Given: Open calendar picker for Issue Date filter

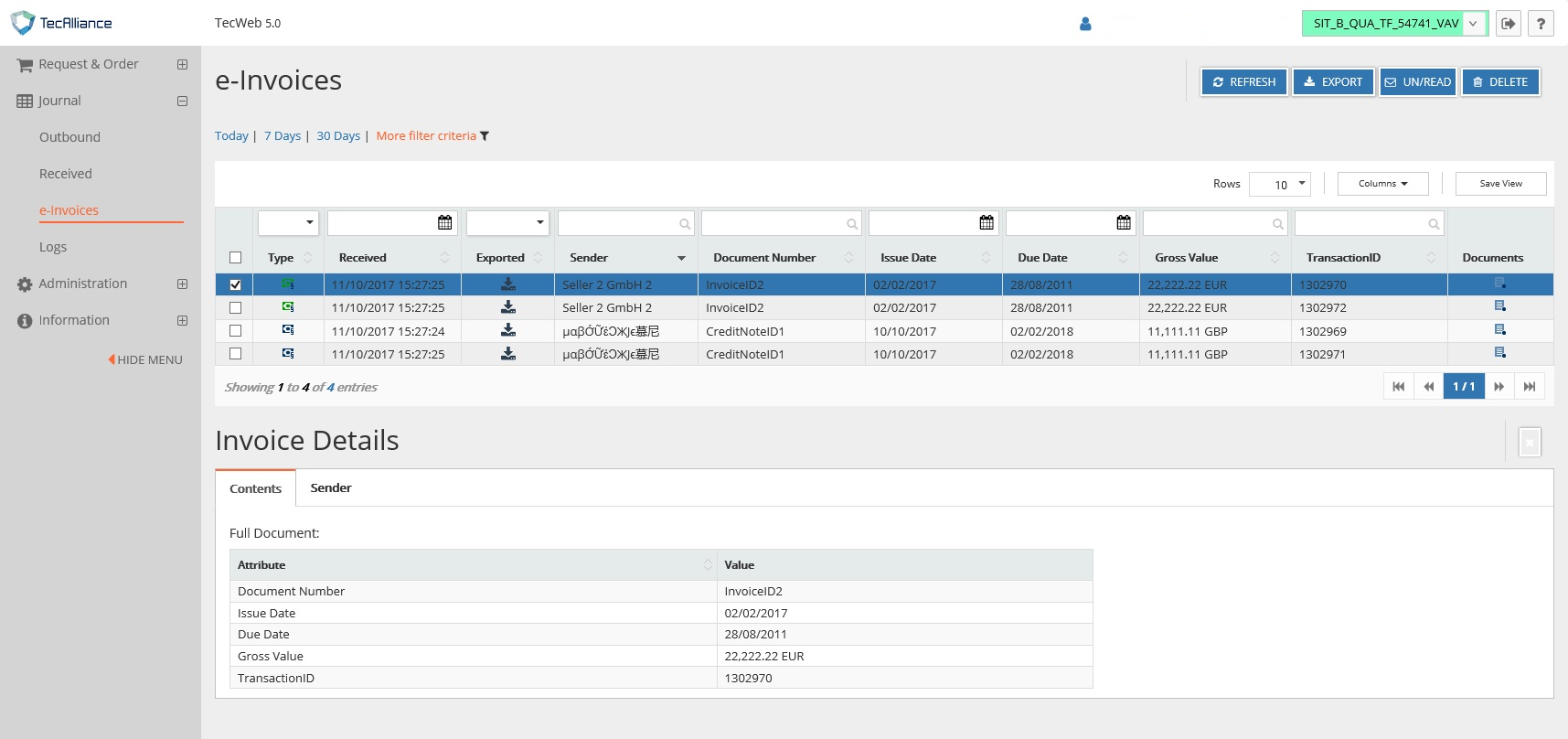Looking at the screenshot, I should 987,222.
